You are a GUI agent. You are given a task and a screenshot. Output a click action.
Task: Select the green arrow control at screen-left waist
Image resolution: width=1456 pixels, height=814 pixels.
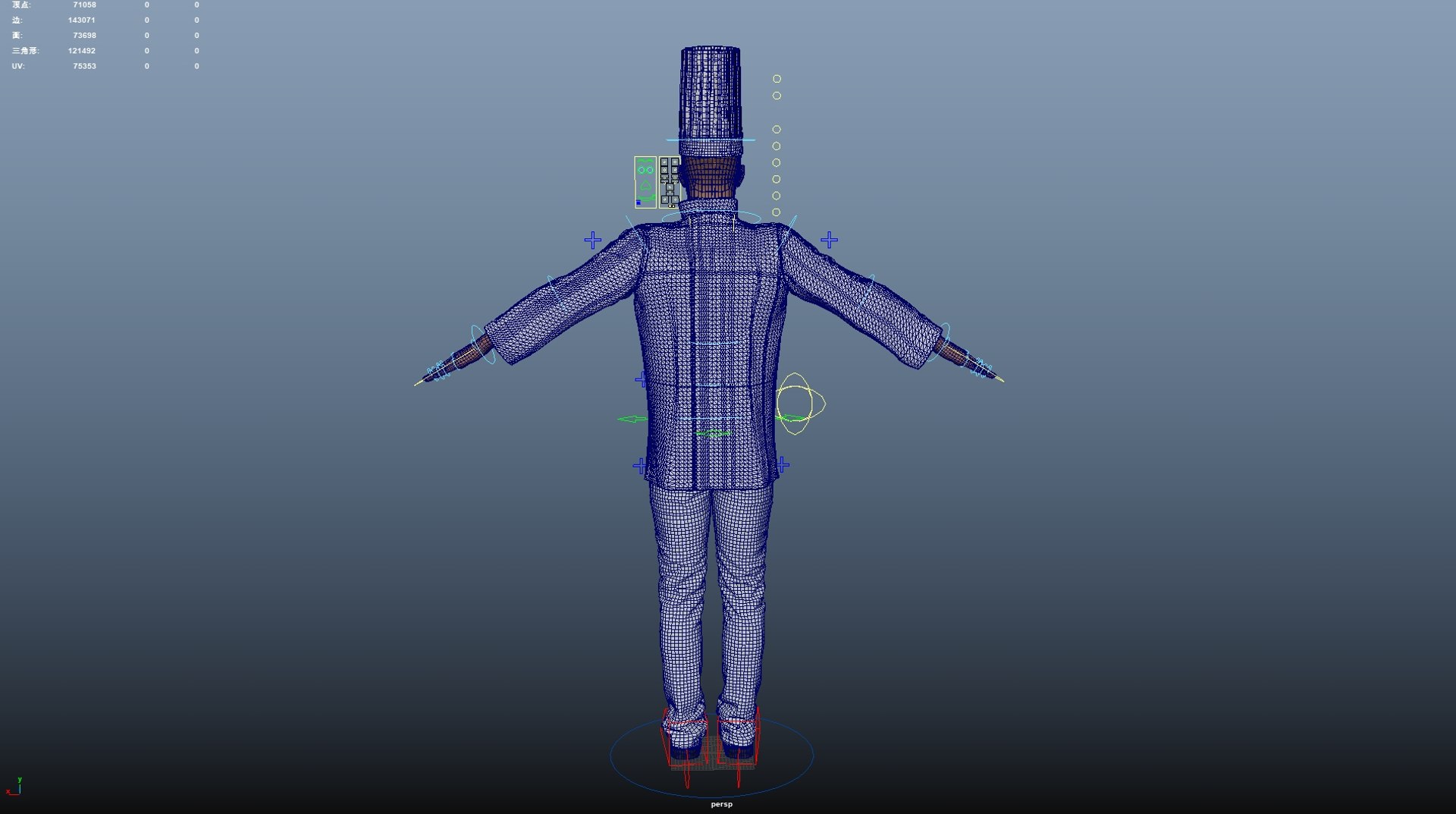point(632,419)
